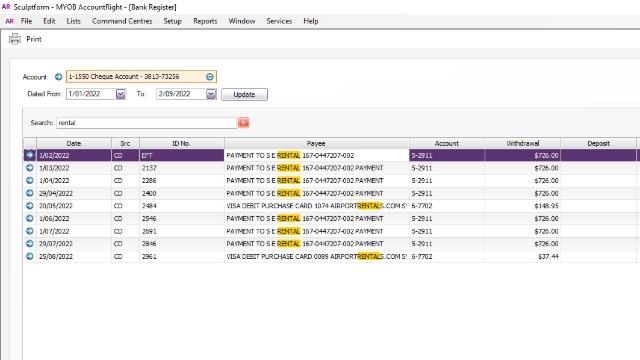Click the zoom arrow beside Account label
The width and height of the screenshot is (640, 360).
[58, 77]
